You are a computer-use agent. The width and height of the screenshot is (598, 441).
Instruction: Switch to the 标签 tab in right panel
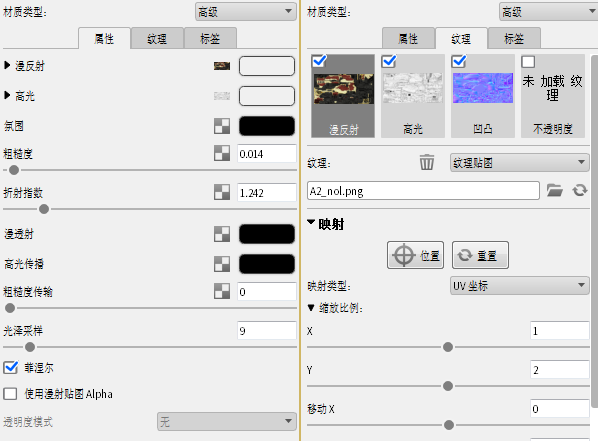[514, 38]
